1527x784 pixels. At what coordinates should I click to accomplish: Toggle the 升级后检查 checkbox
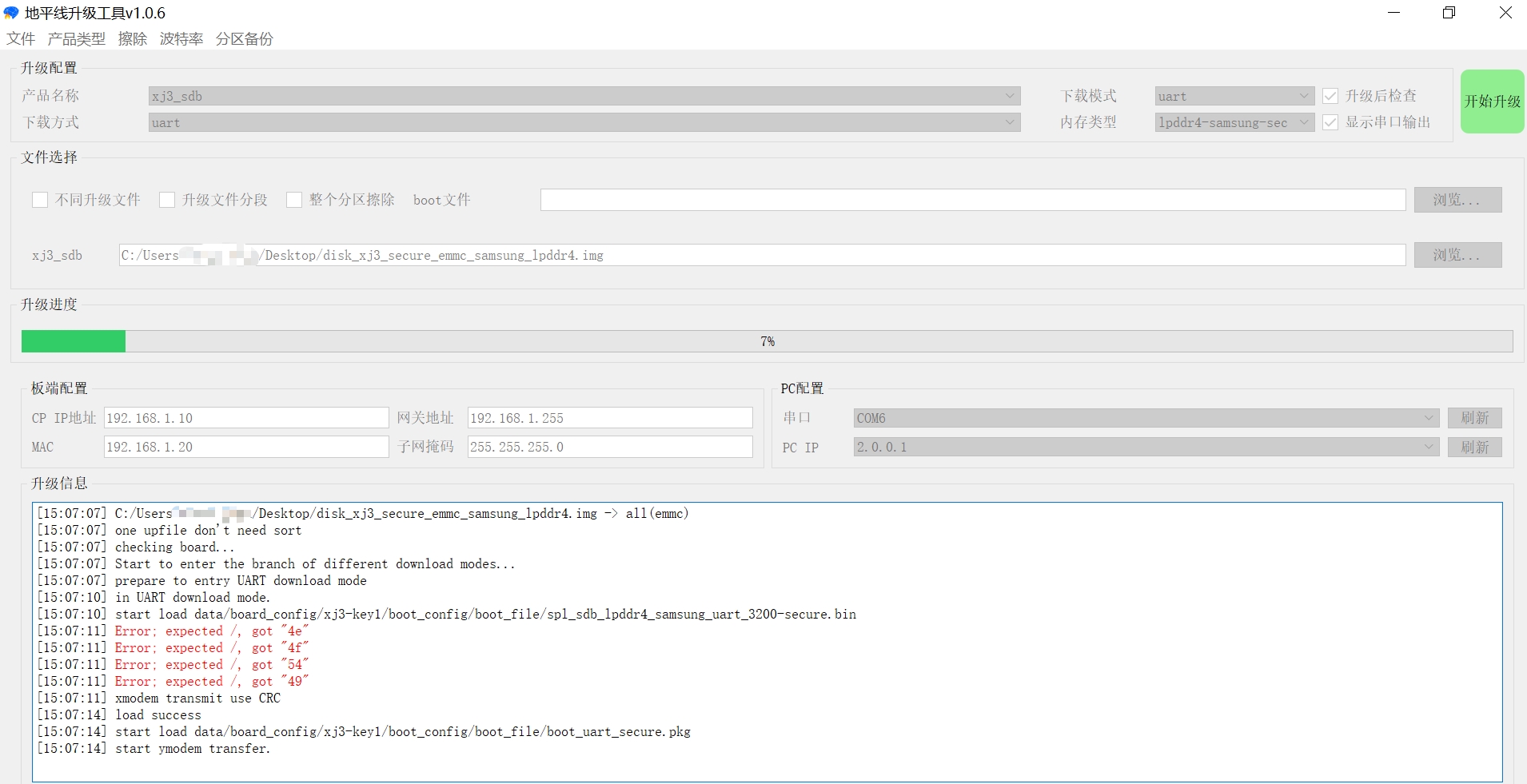[x=1330, y=96]
